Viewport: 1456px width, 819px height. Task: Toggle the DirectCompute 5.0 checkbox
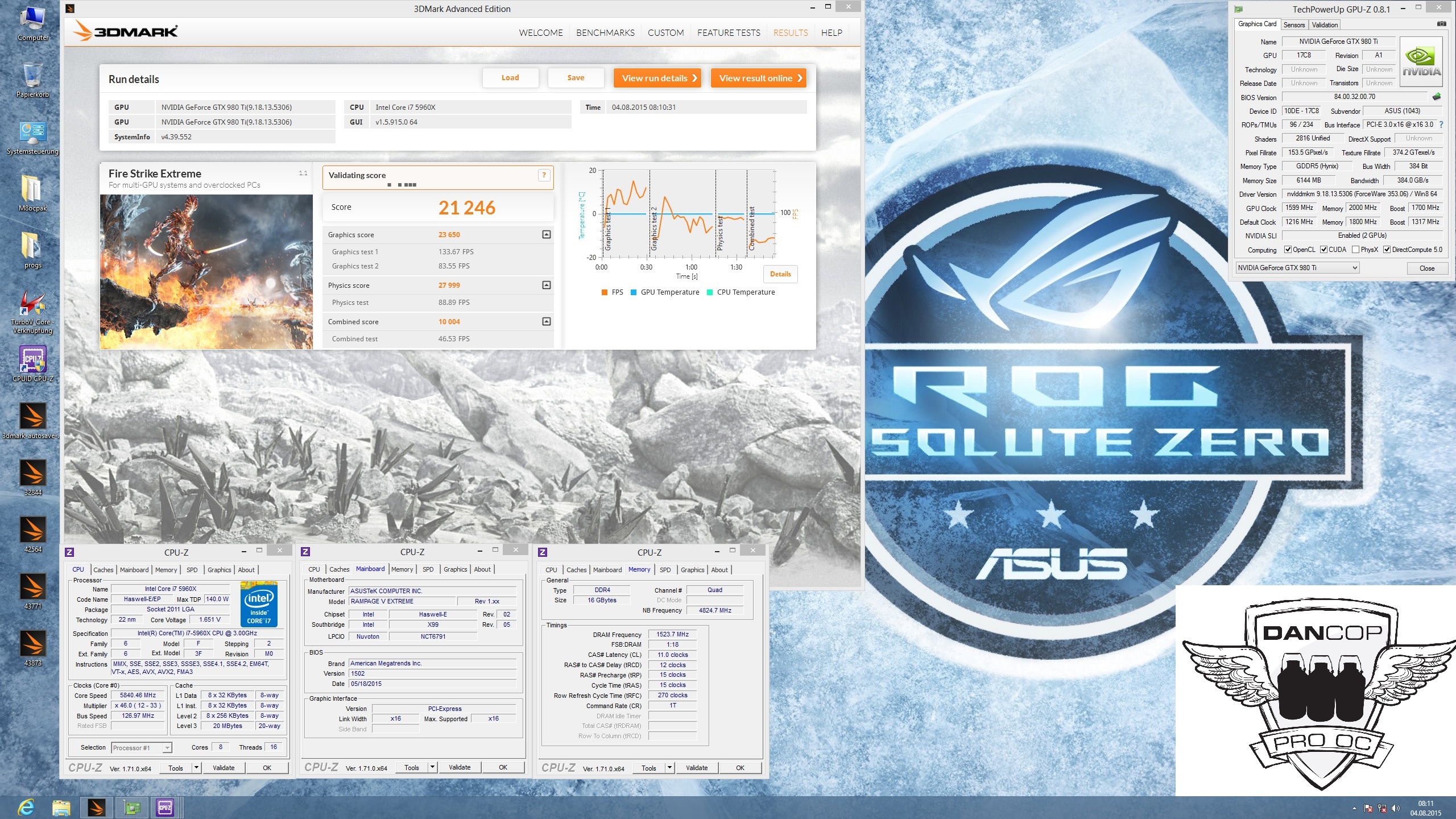click(x=1387, y=250)
